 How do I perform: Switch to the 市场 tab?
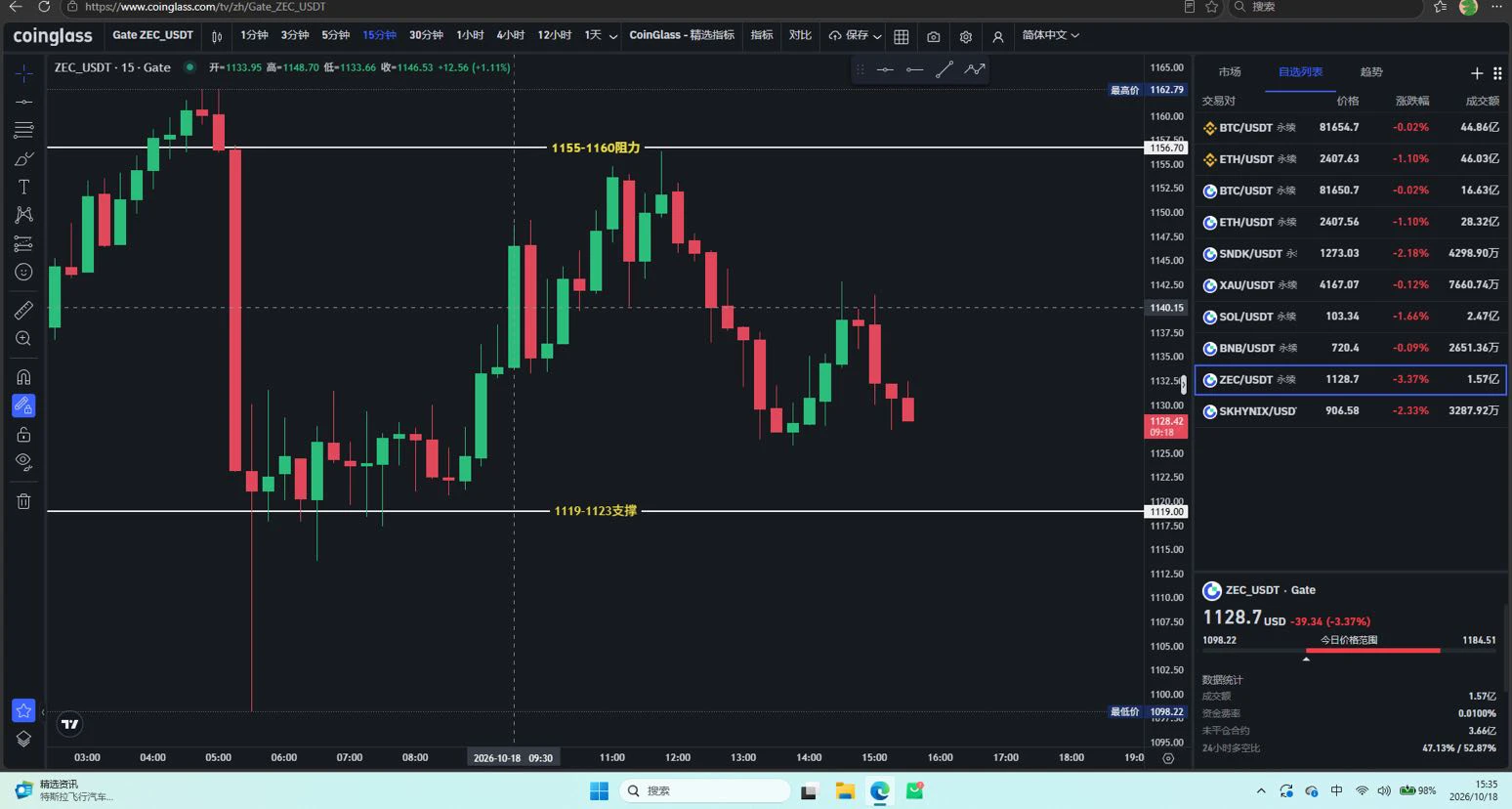click(1230, 72)
